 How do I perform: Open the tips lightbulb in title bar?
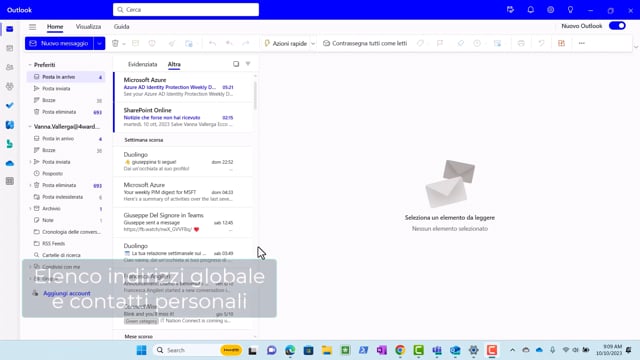tap(570, 10)
